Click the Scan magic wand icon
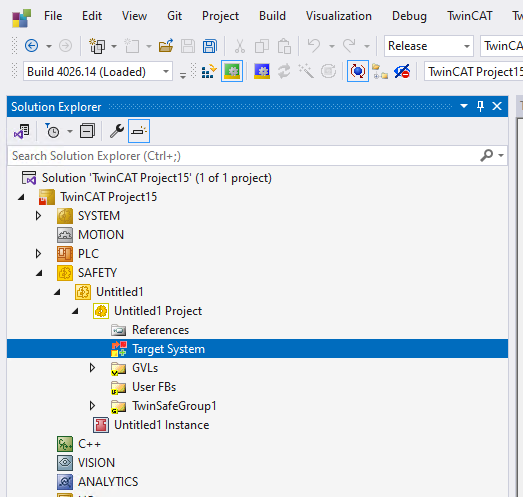The width and height of the screenshot is (523, 497). [306, 71]
